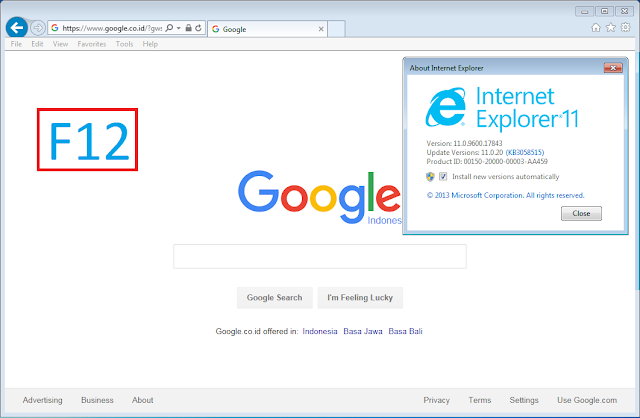The height and width of the screenshot is (418, 640).
Task: Click the UAC shield icon in About dialog
Action: 430,176
